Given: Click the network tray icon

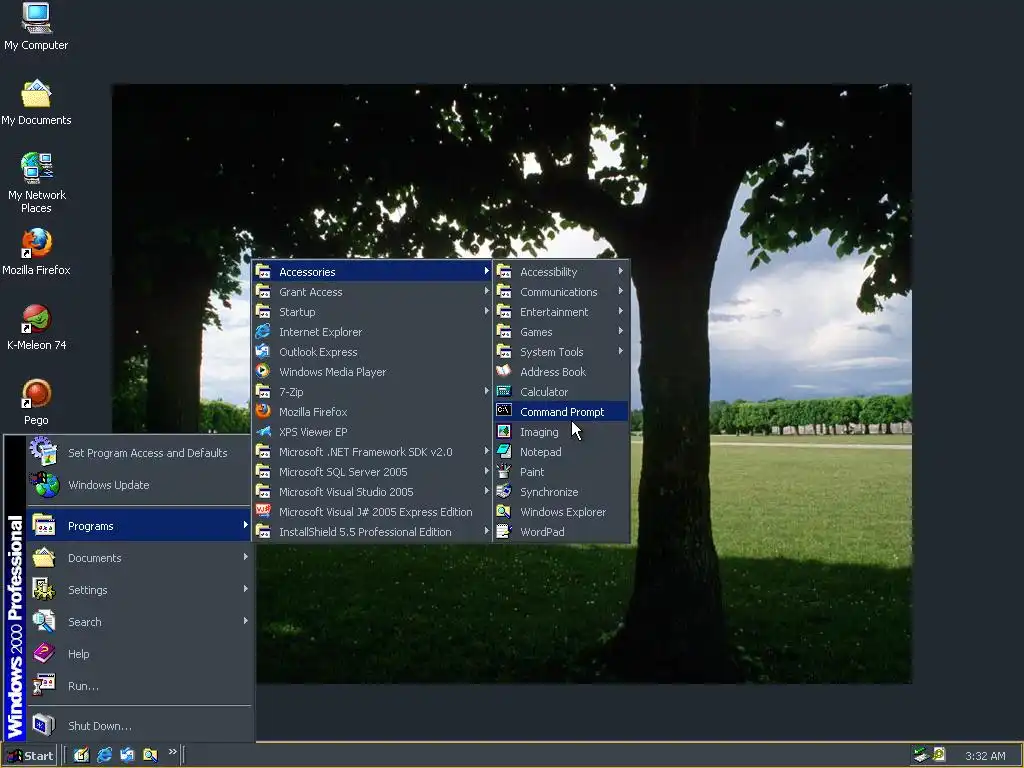Looking at the screenshot, I should coord(921,755).
